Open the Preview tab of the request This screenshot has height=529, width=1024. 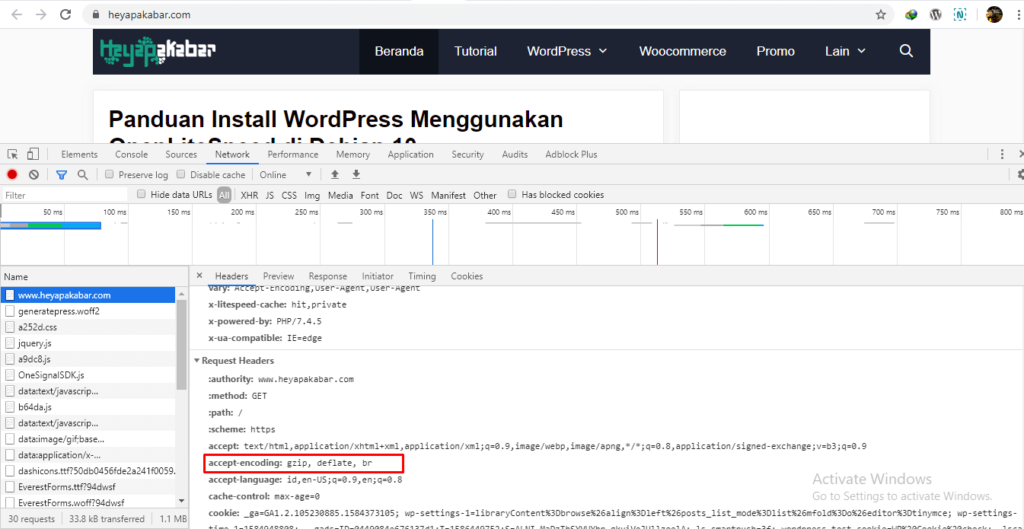pos(278,276)
